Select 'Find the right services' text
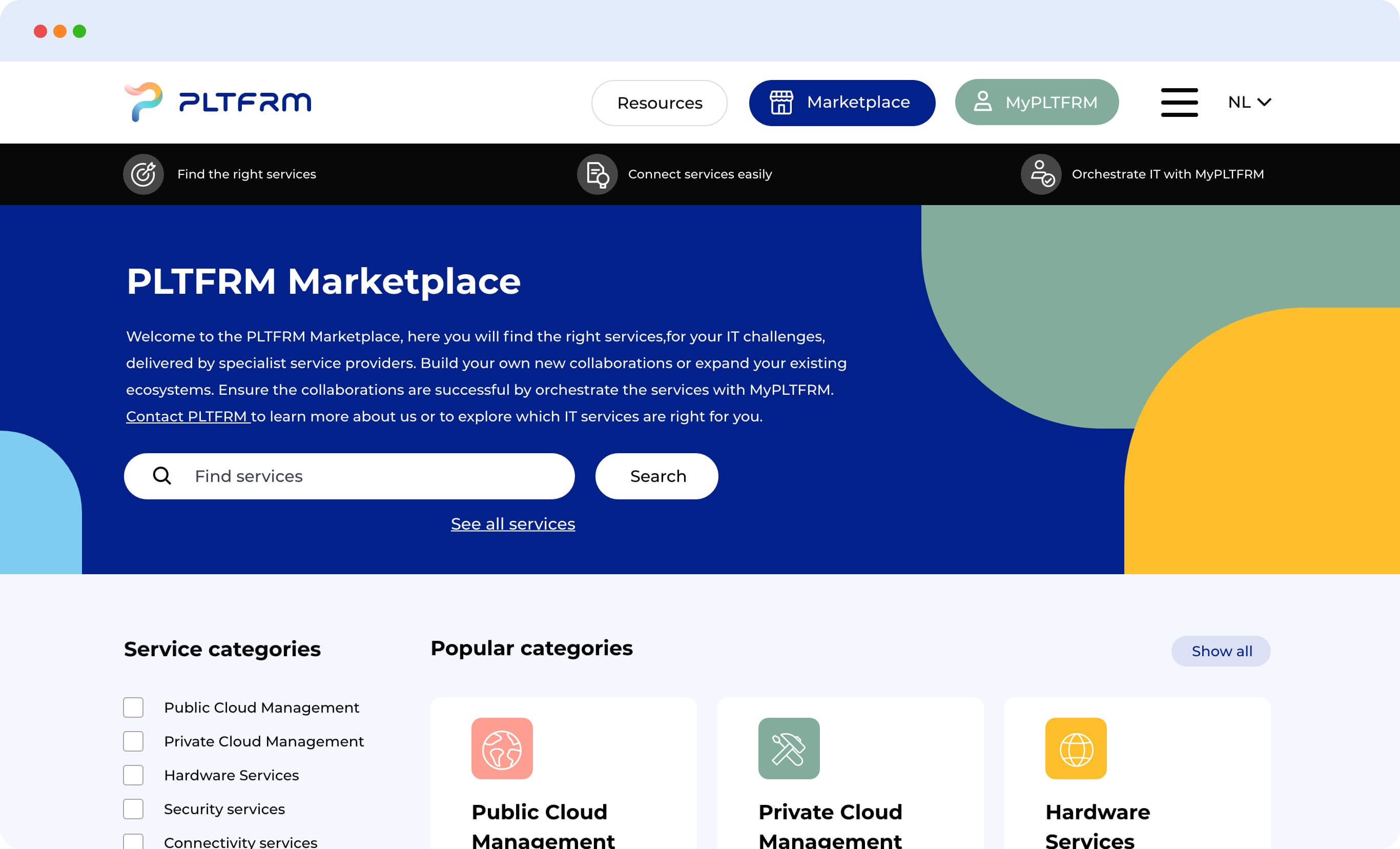 click(246, 174)
